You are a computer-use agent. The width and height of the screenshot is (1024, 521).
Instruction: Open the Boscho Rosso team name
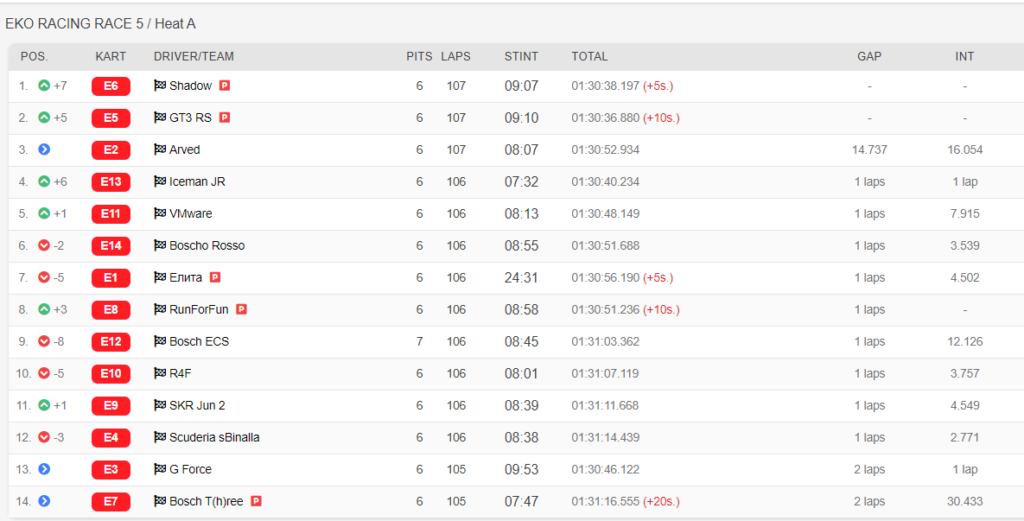207,245
